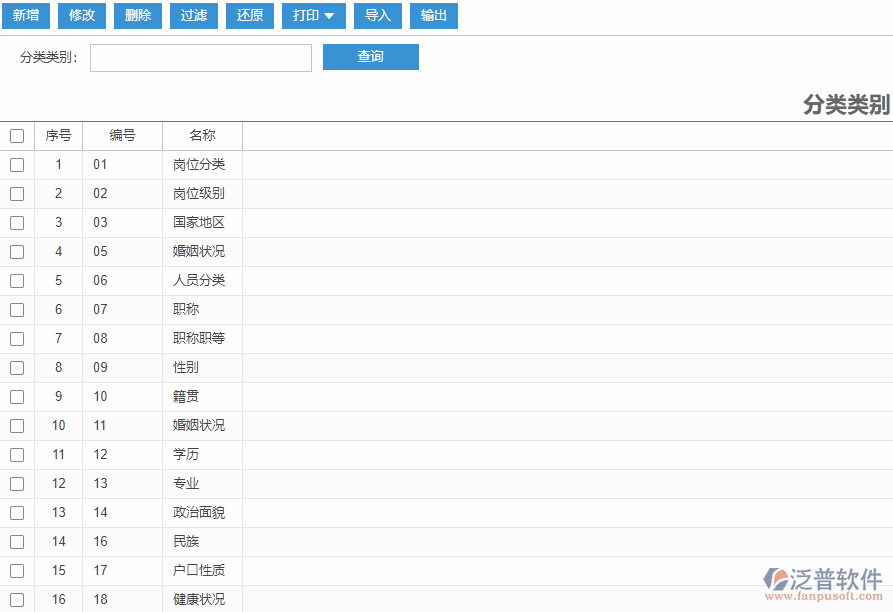This screenshot has width=893, height=612.
Task: Check the checkbox for 籍贯 row
Action: click(17, 396)
